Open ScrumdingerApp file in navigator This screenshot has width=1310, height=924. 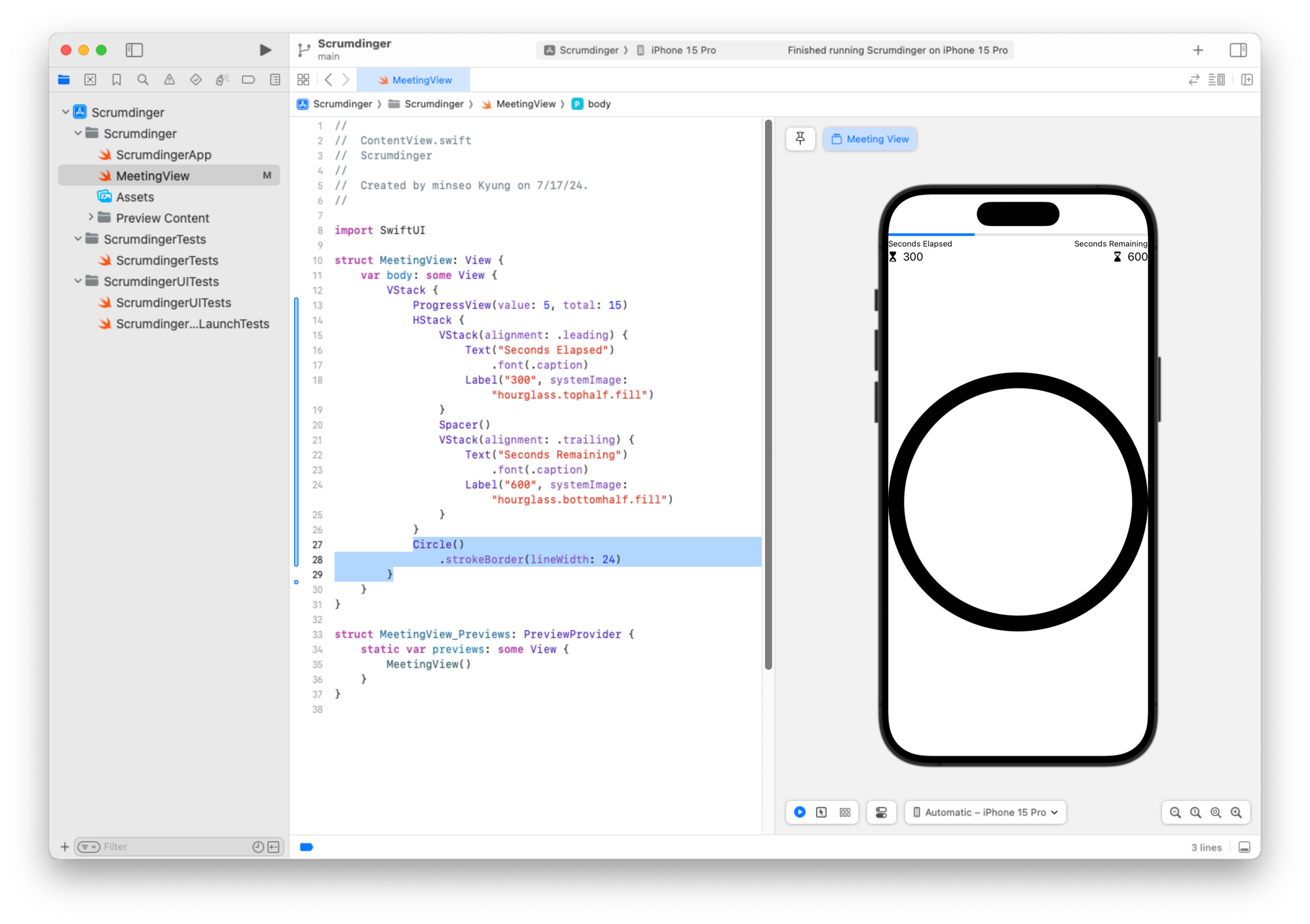pyautogui.click(x=163, y=155)
